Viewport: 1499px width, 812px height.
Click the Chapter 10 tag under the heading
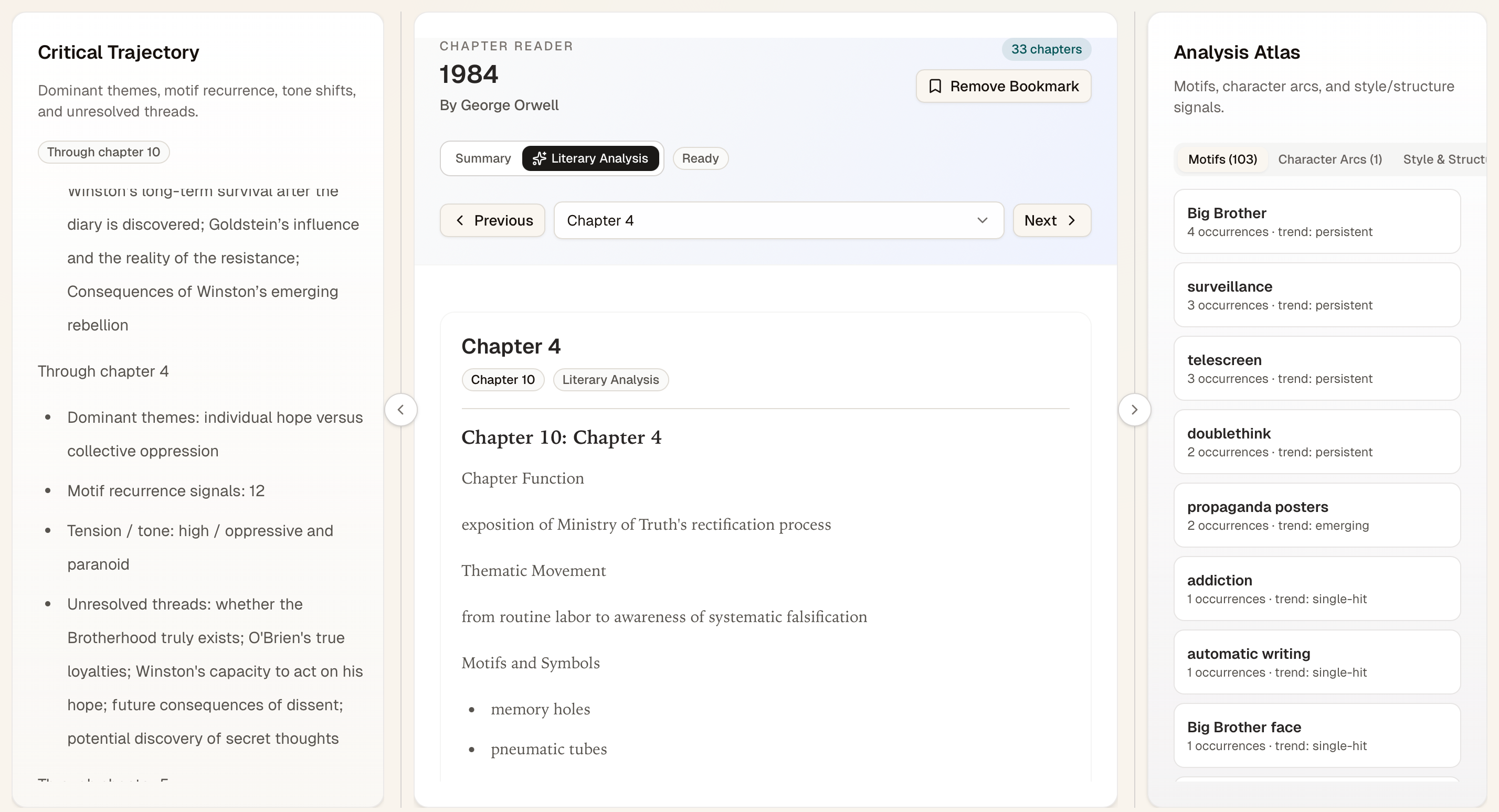[502, 380]
